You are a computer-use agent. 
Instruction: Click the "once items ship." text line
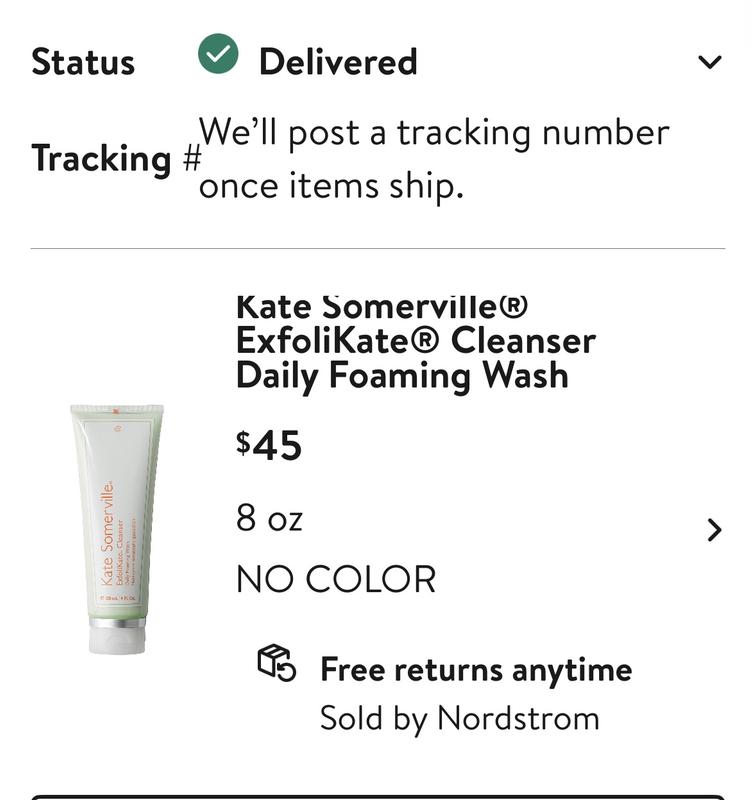tap(331, 185)
